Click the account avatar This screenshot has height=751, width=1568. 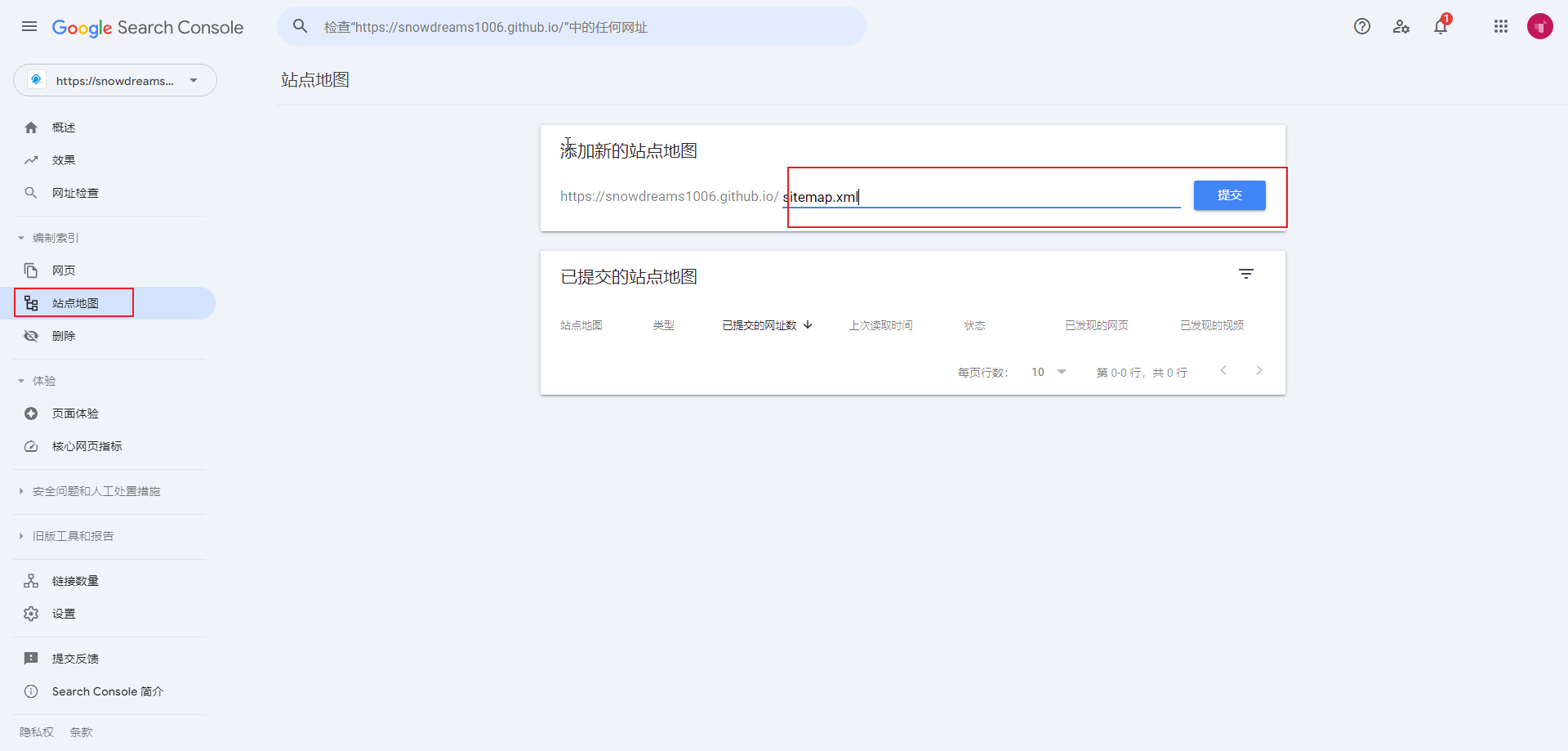(1539, 26)
